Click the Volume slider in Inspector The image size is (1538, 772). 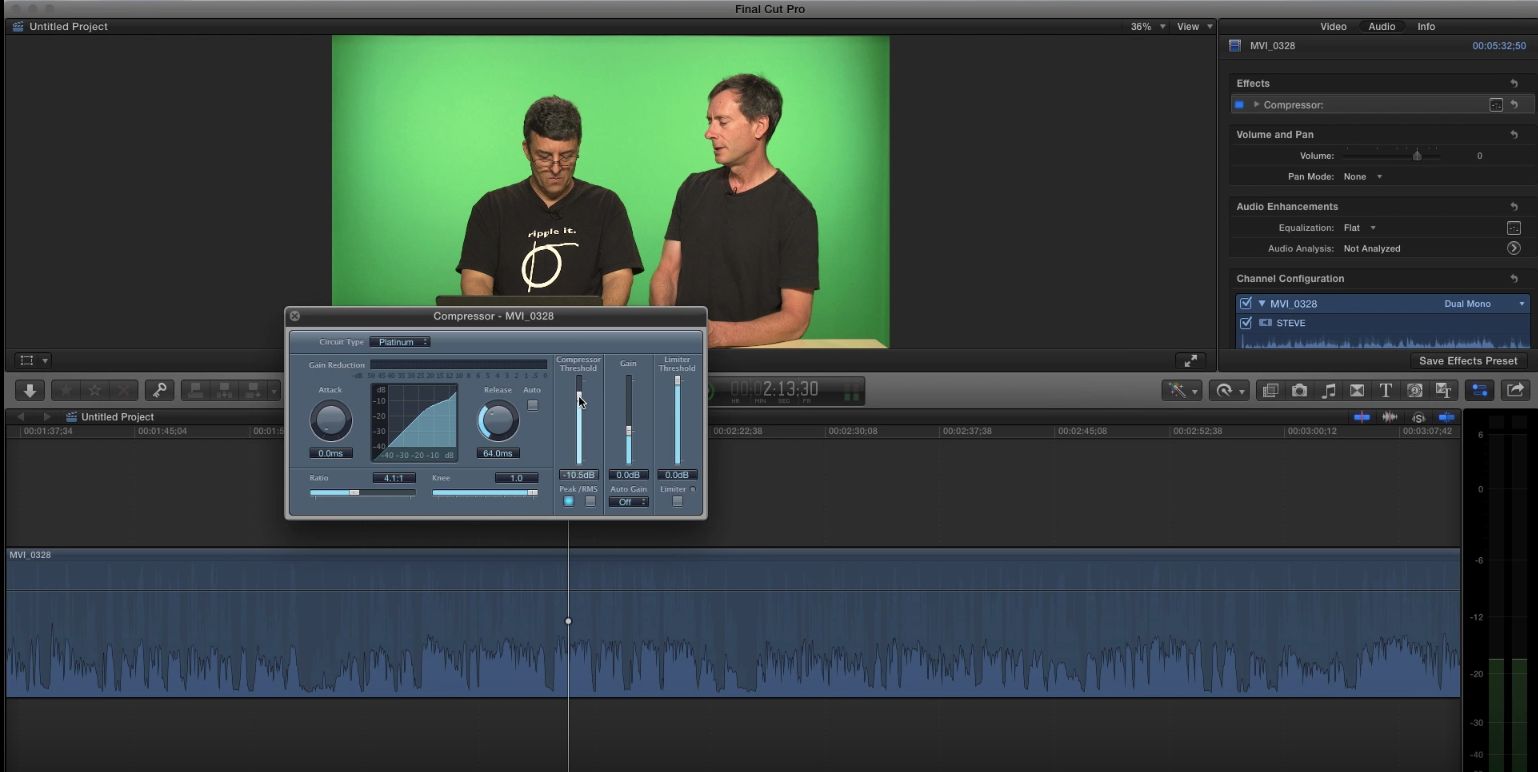pos(1392,156)
